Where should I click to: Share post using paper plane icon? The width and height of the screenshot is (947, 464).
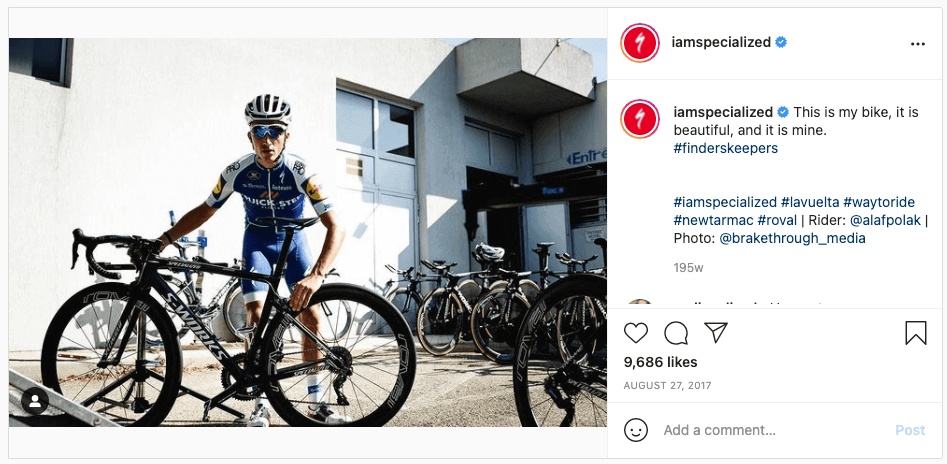coord(716,332)
